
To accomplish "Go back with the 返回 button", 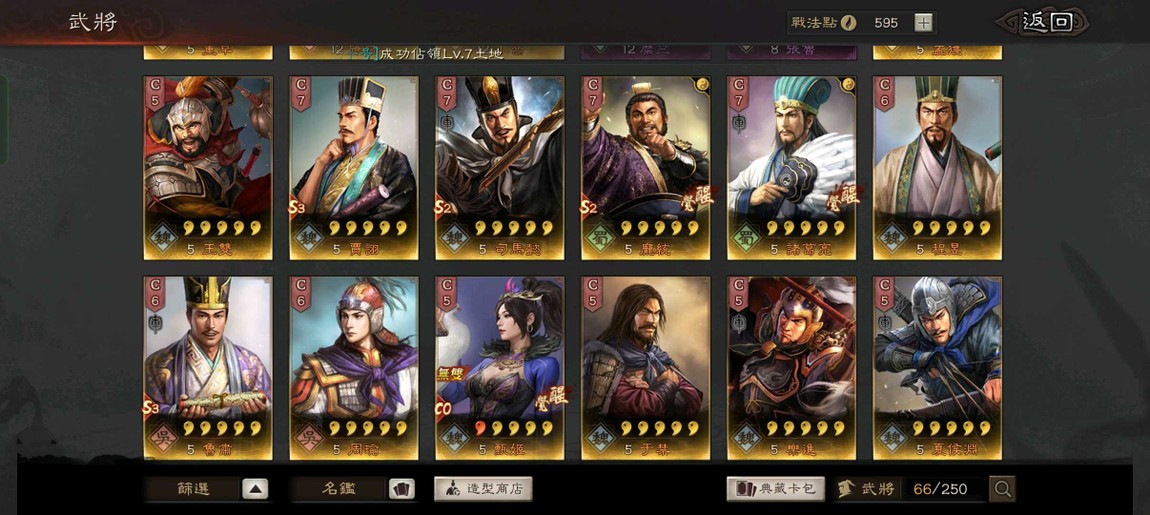I will tap(1043, 22).
